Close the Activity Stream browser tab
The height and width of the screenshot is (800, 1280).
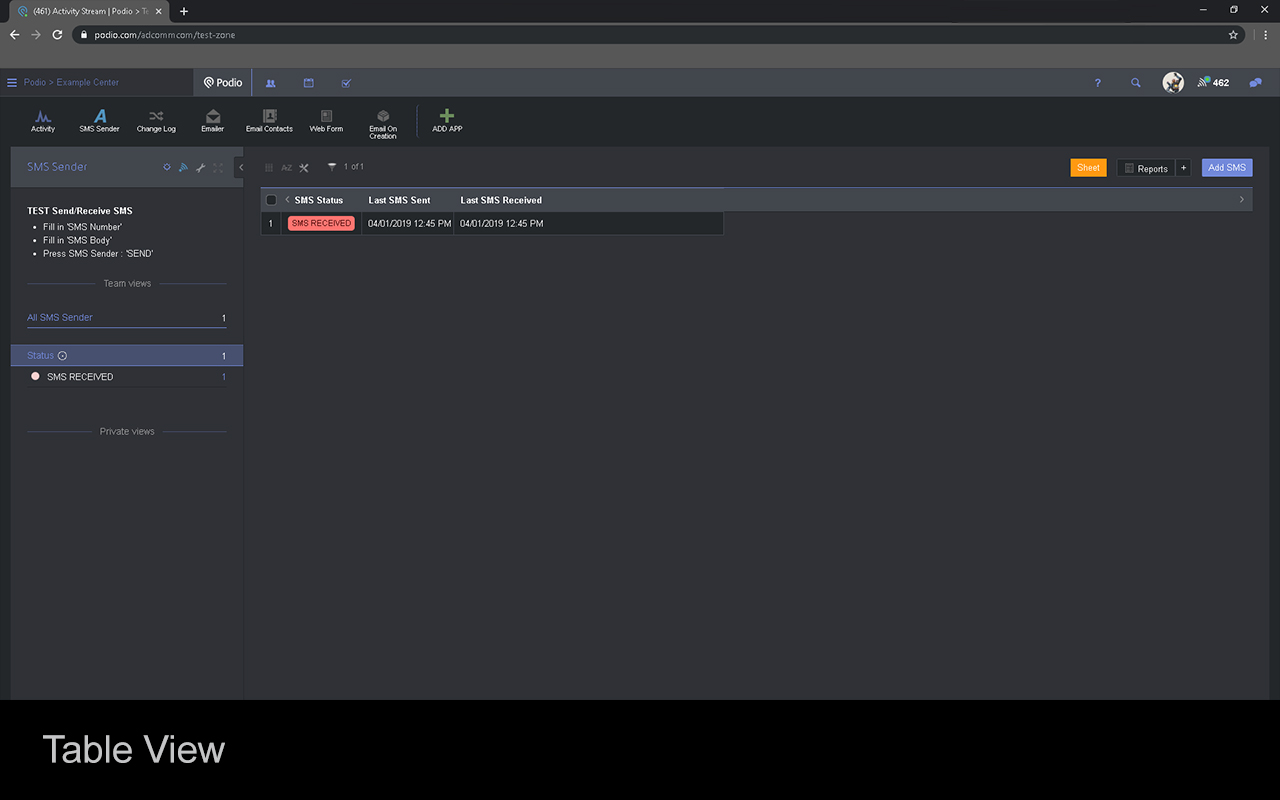pyautogui.click(x=158, y=11)
